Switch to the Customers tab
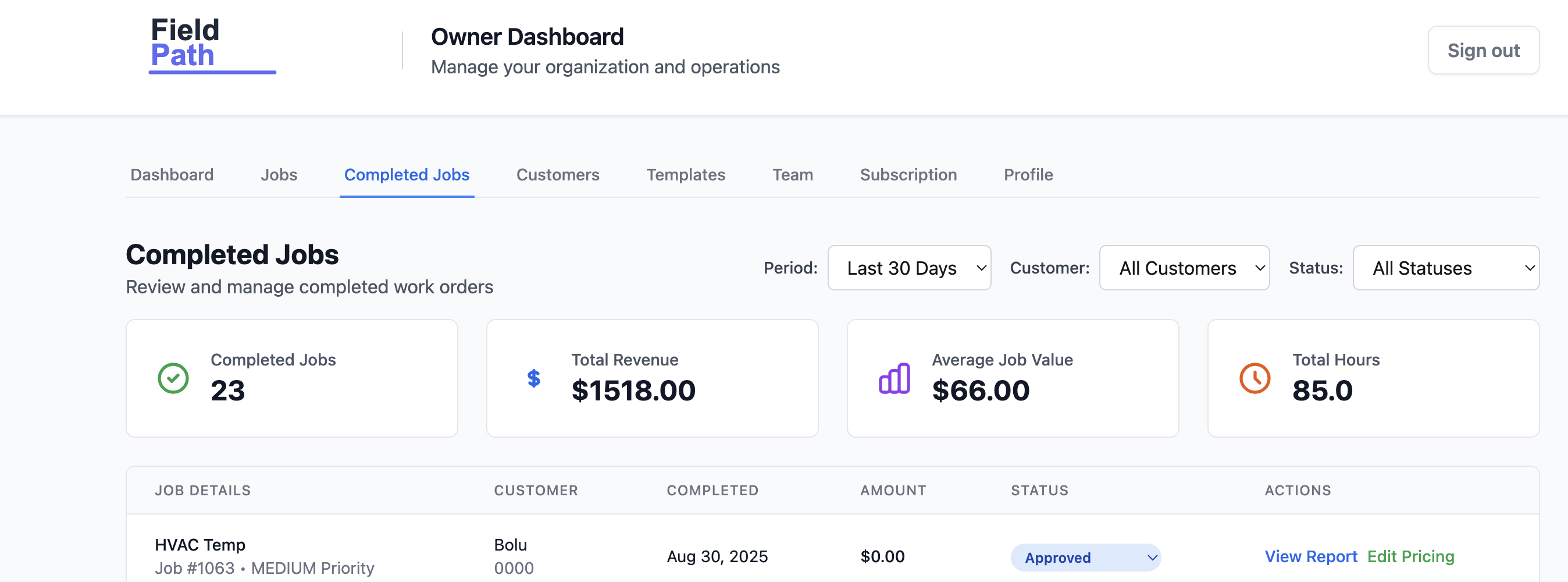 point(557,175)
